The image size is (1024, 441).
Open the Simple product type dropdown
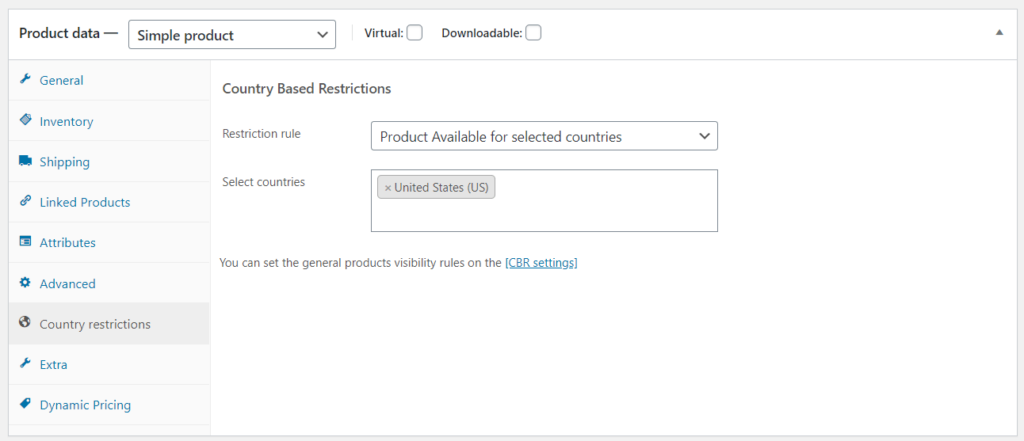232,35
